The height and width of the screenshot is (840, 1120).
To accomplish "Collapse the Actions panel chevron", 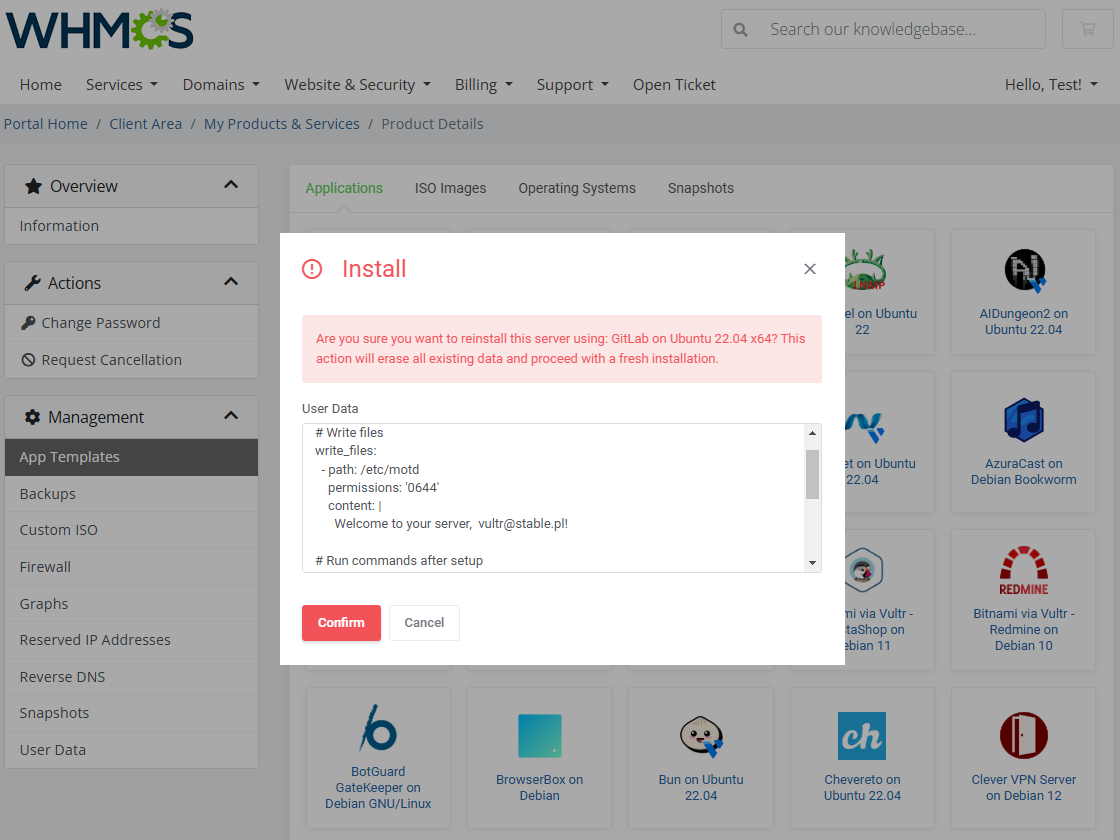I will 231,282.
